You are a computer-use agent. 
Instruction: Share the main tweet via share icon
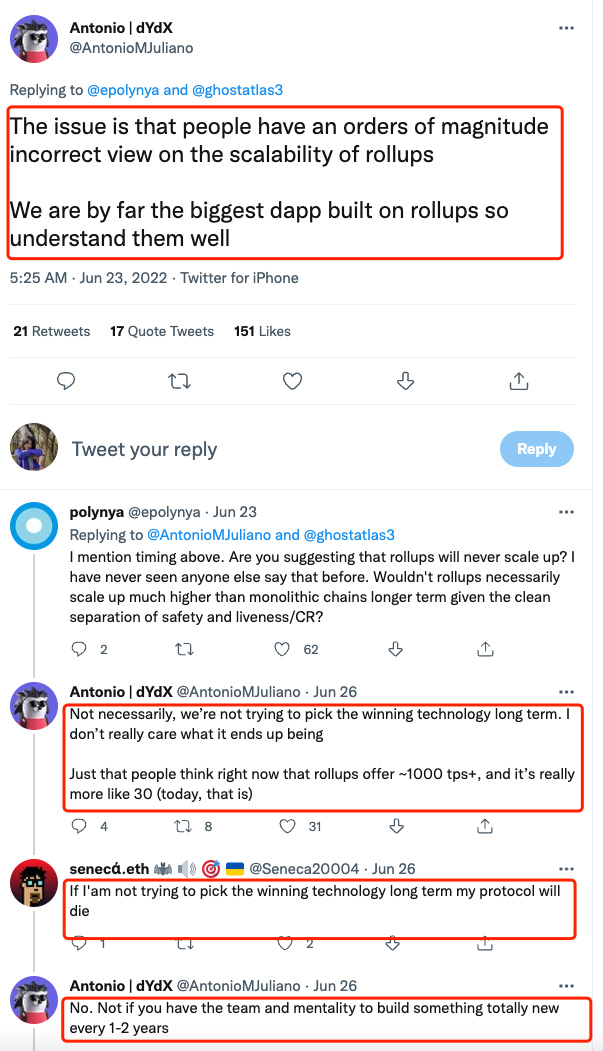518,381
